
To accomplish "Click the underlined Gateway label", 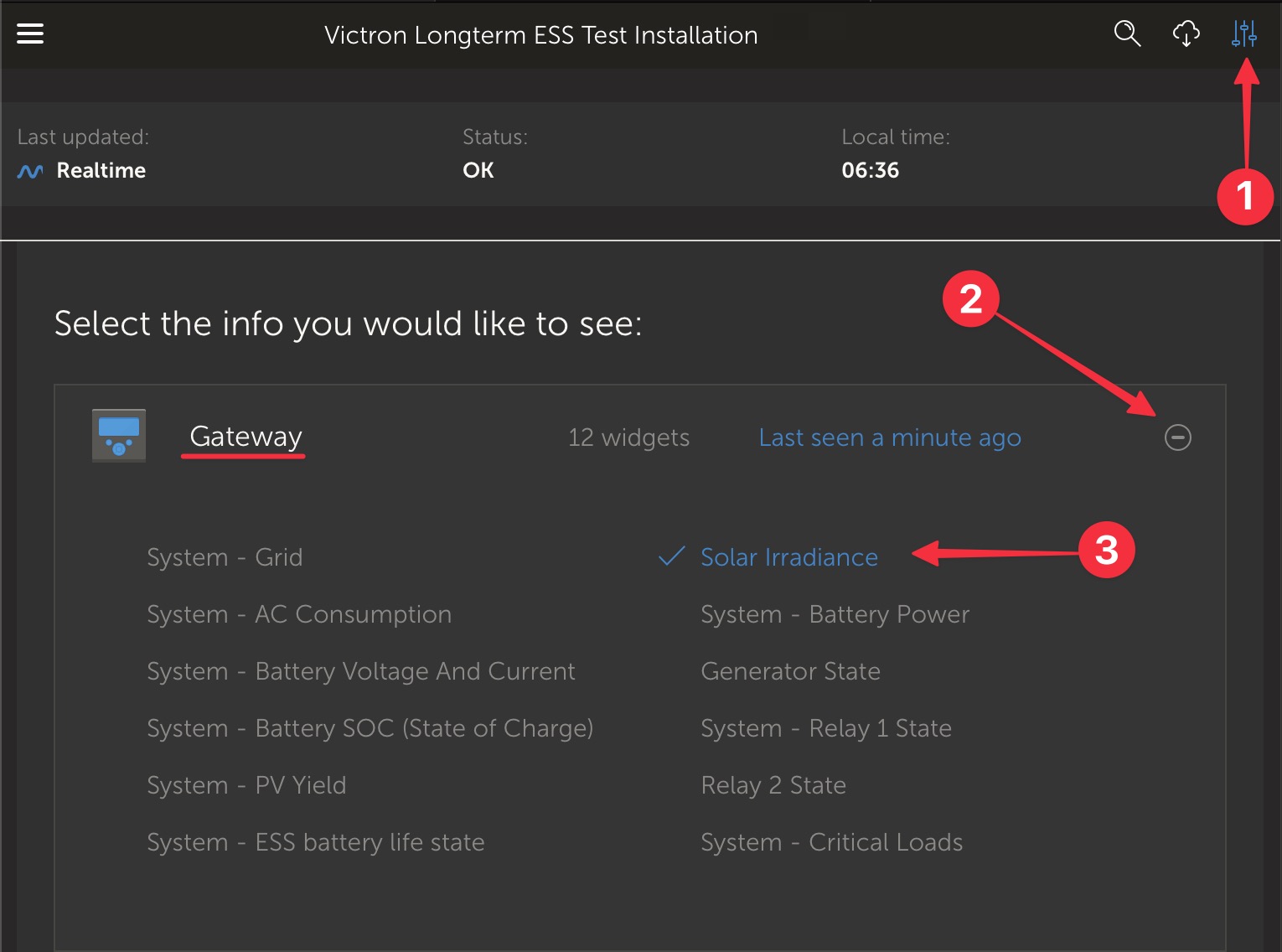I will tap(244, 437).
